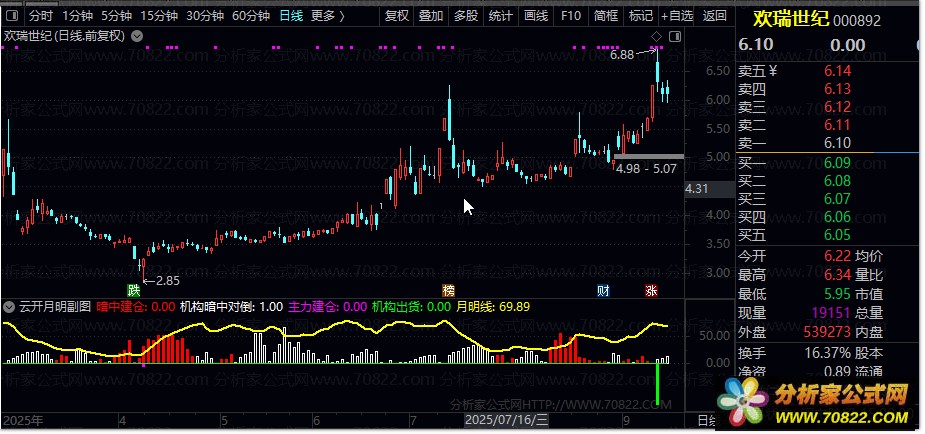Toggle the chart panel layout icon beside the diamond

click(x=675, y=37)
